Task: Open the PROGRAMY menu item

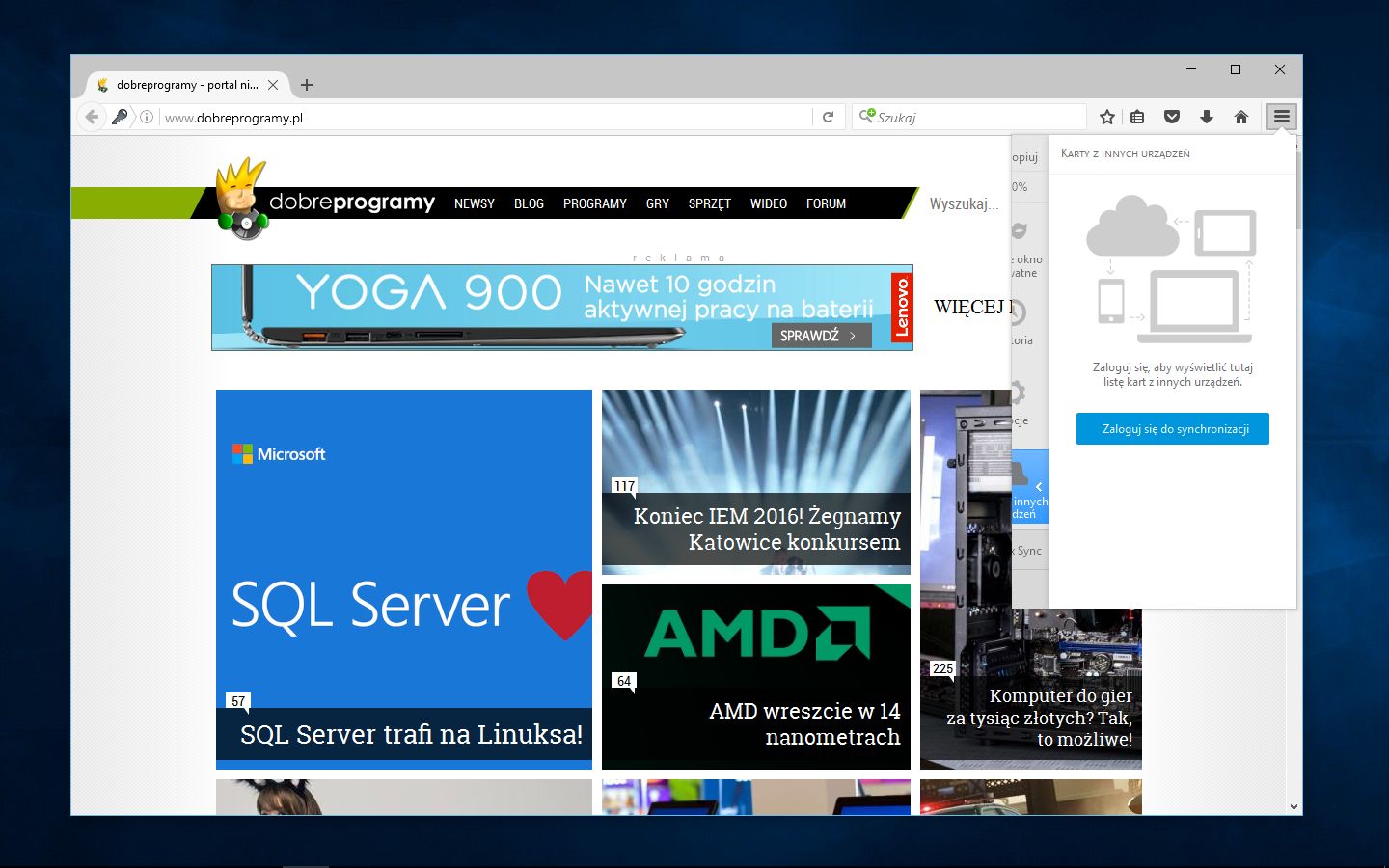Action: 595,203
